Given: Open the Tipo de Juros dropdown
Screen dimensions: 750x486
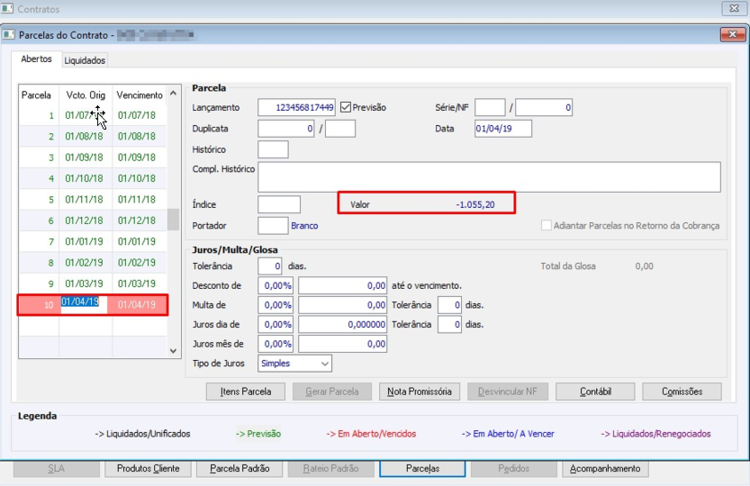Looking at the screenshot, I should tap(295, 364).
